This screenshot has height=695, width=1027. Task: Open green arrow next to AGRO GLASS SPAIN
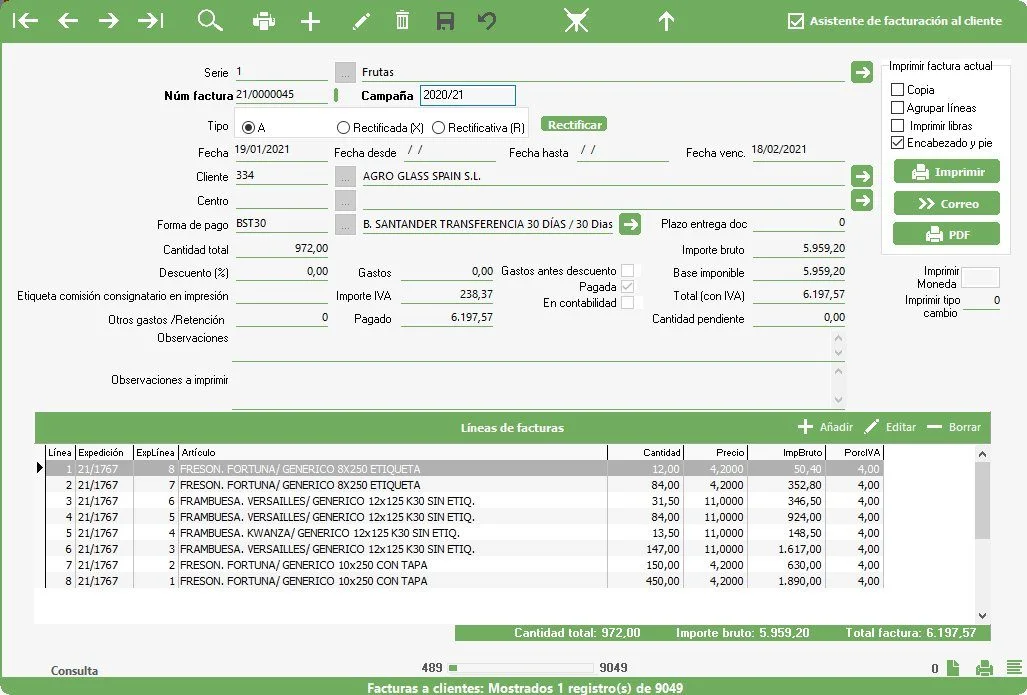[862, 176]
